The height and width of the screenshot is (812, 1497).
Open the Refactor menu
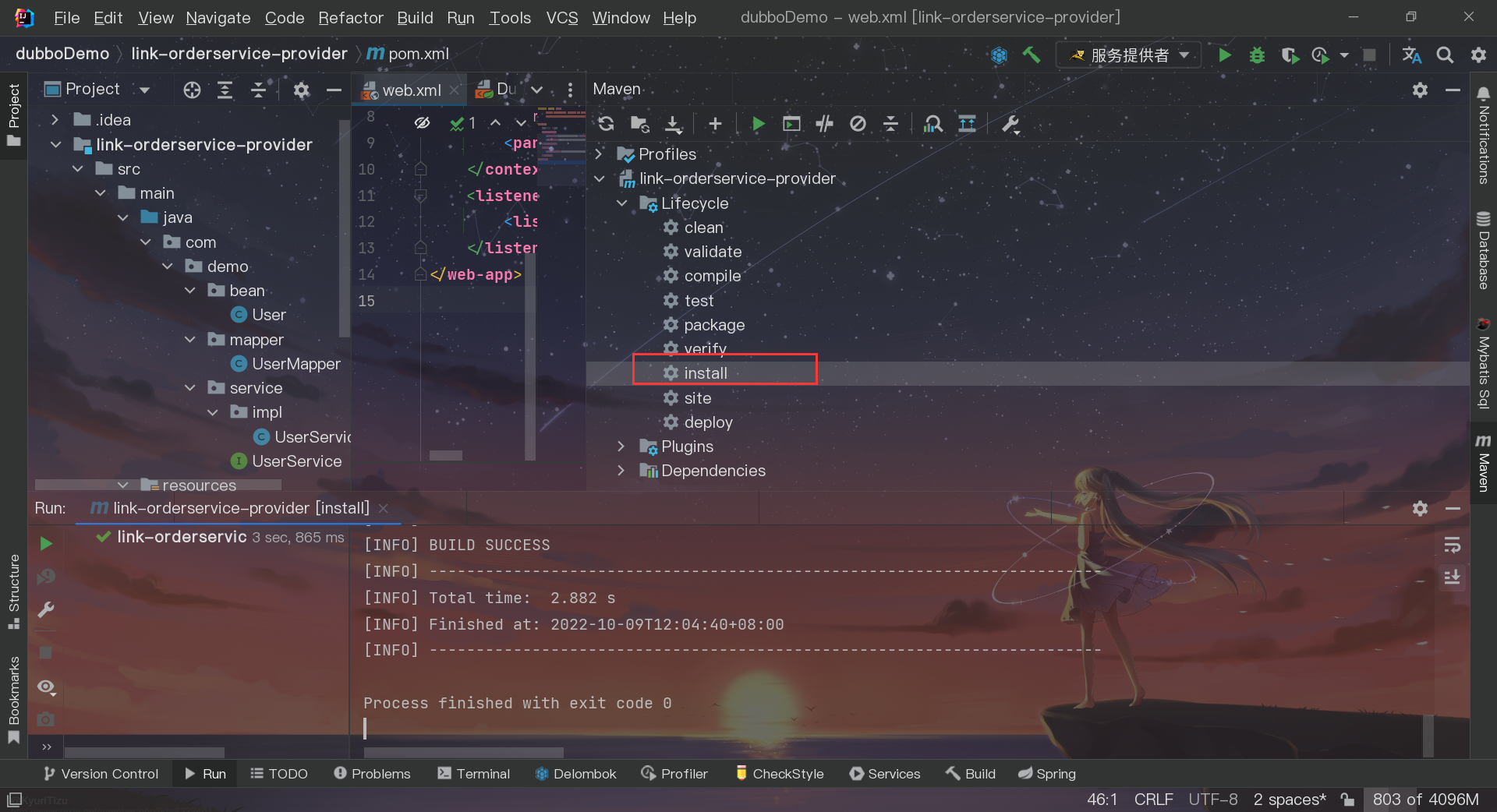351,17
